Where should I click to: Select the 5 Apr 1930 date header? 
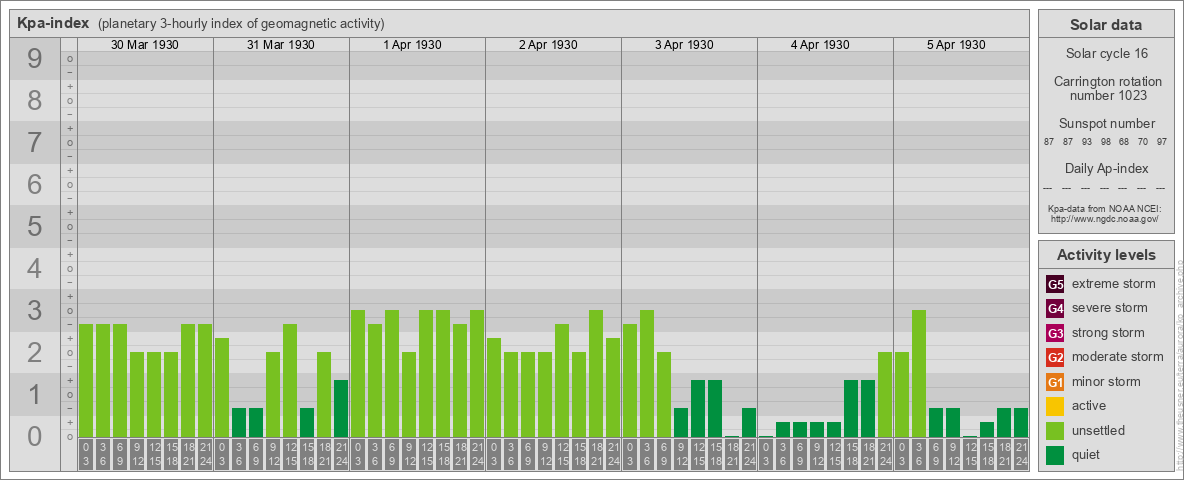[x=956, y=45]
